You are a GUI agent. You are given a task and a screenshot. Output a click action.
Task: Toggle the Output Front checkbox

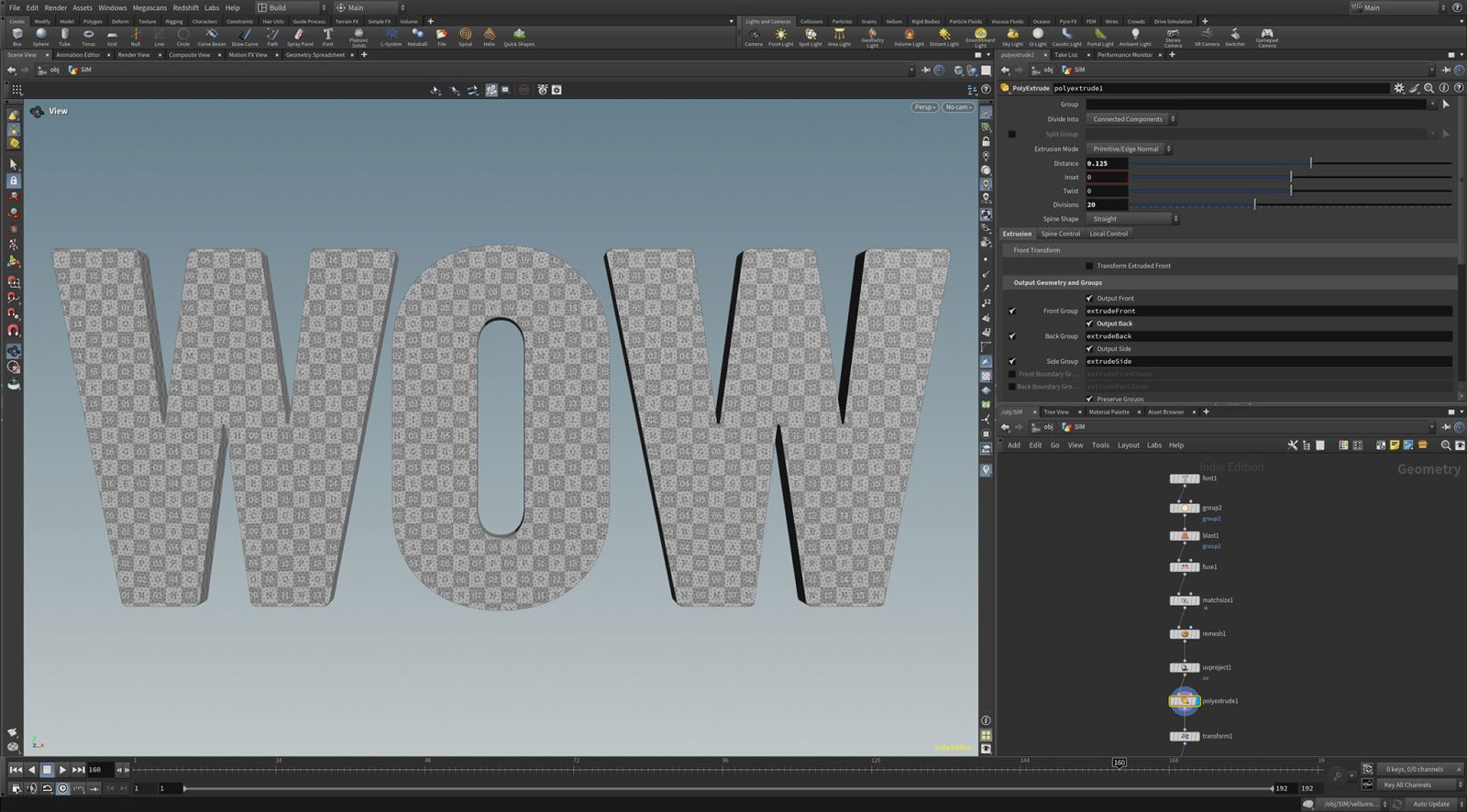pyautogui.click(x=1089, y=298)
